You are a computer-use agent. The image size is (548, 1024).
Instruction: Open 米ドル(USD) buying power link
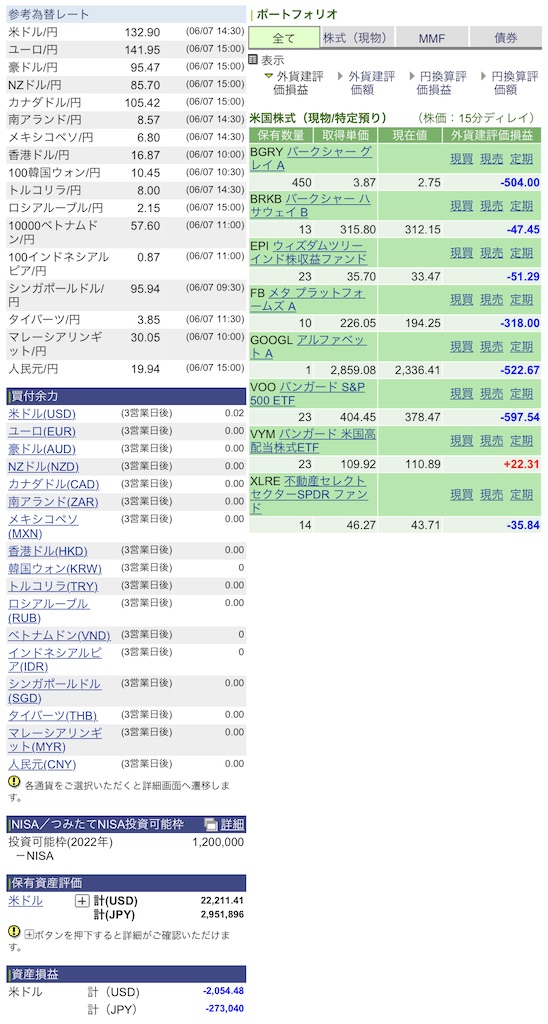[42, 414]
